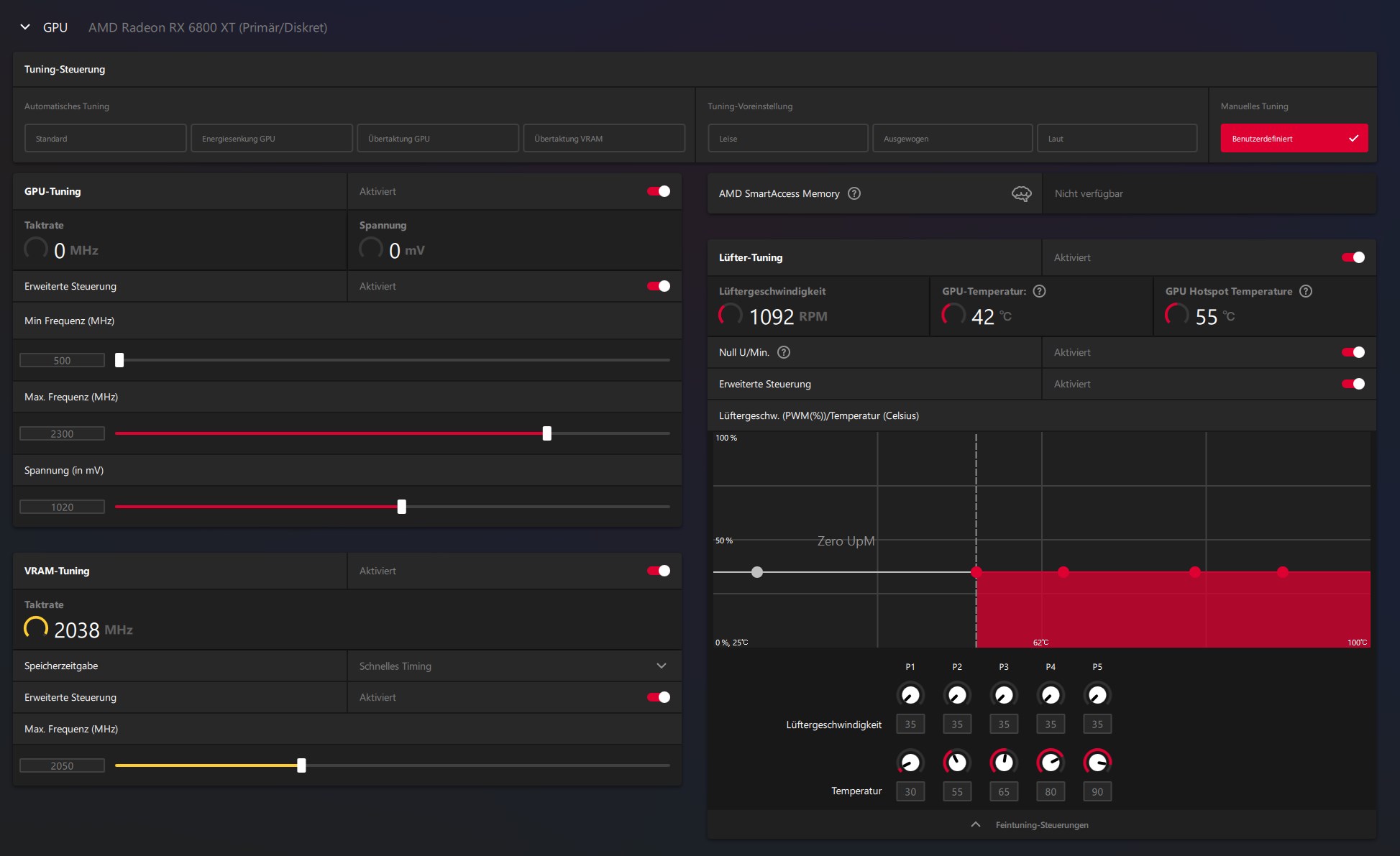The image size is (1400, 856).
Task: Choose the Leise tuning preset
Action: pyautogui.click(x=788, y=138)
